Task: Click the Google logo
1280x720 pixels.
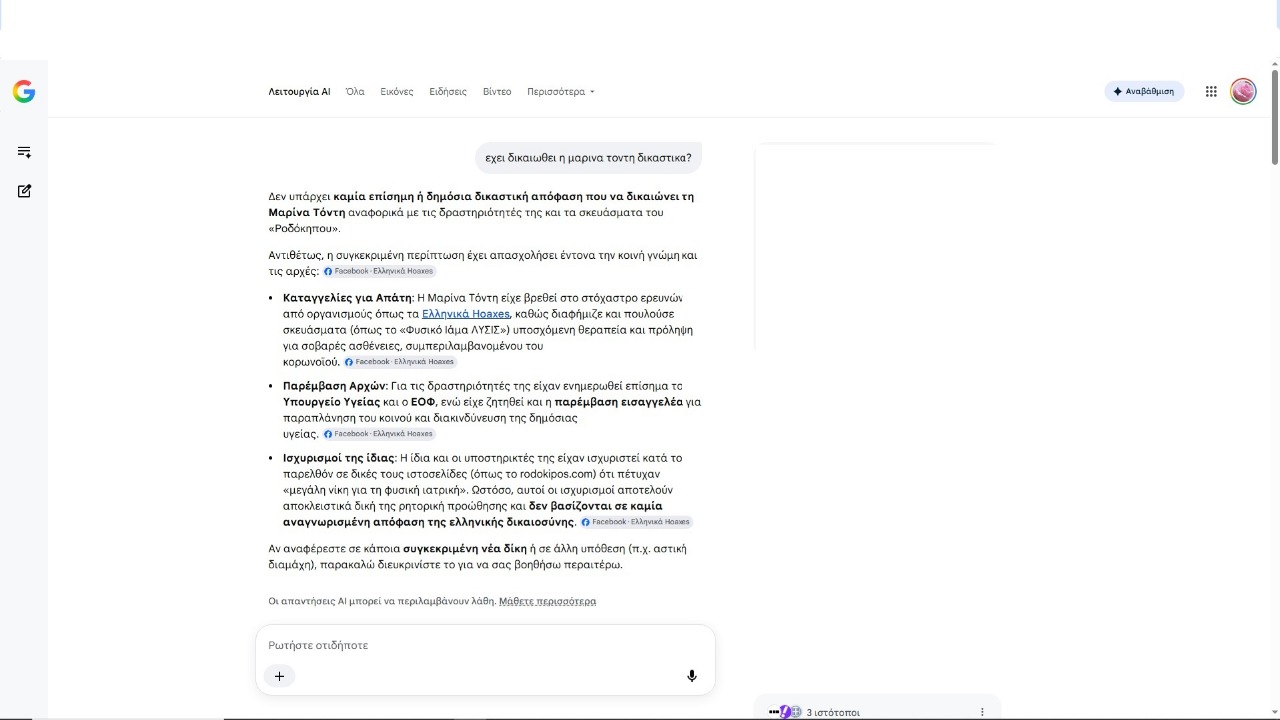Action: point(24,92)
